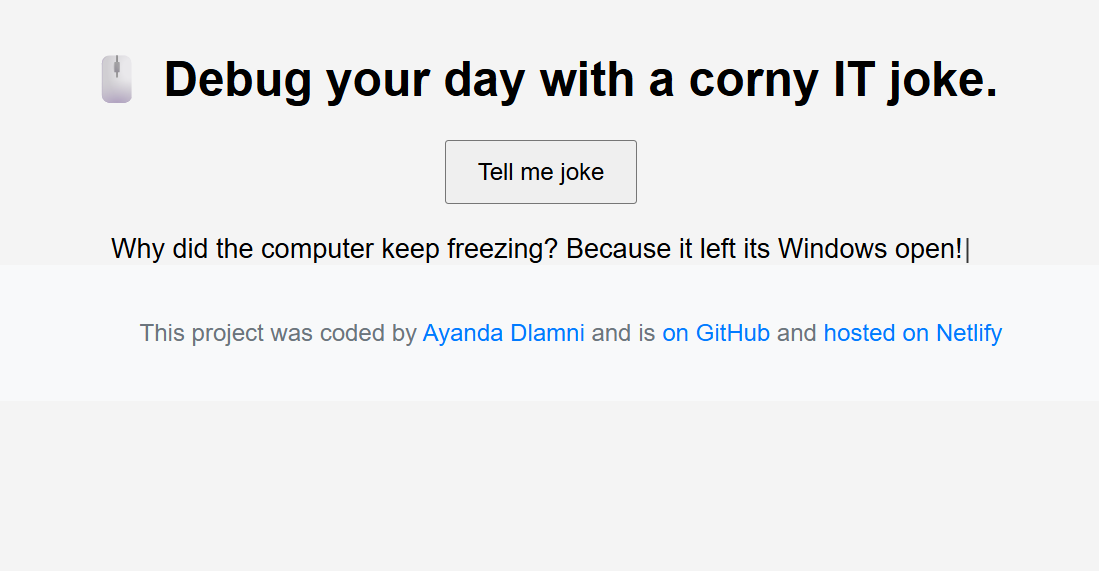This screenshot has width=1099, height=571.
Task: Click "and" between GitHub and Netlify links
Action: click(x=796, y=333)
